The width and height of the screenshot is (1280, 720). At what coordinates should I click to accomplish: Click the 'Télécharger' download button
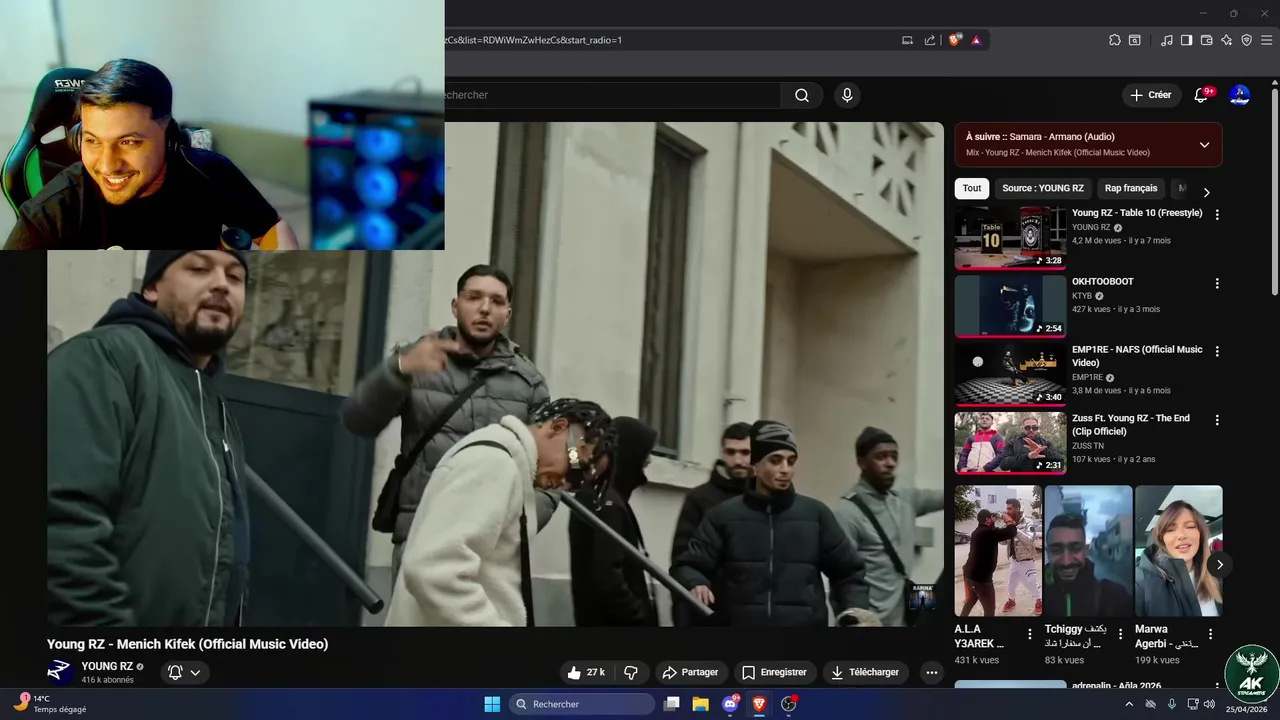click(865, 672)
